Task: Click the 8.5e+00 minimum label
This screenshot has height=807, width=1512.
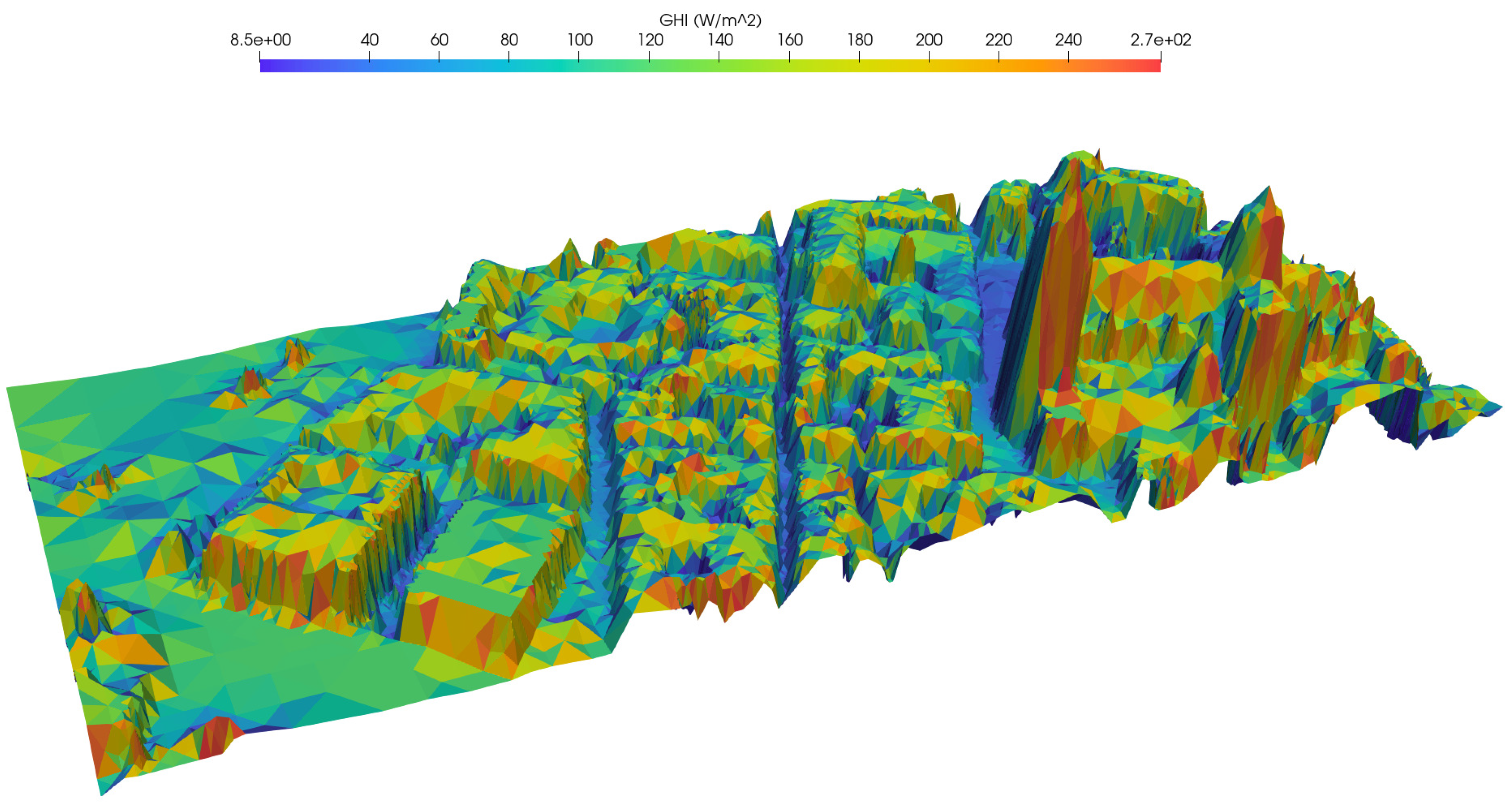Action: [260, 40]
